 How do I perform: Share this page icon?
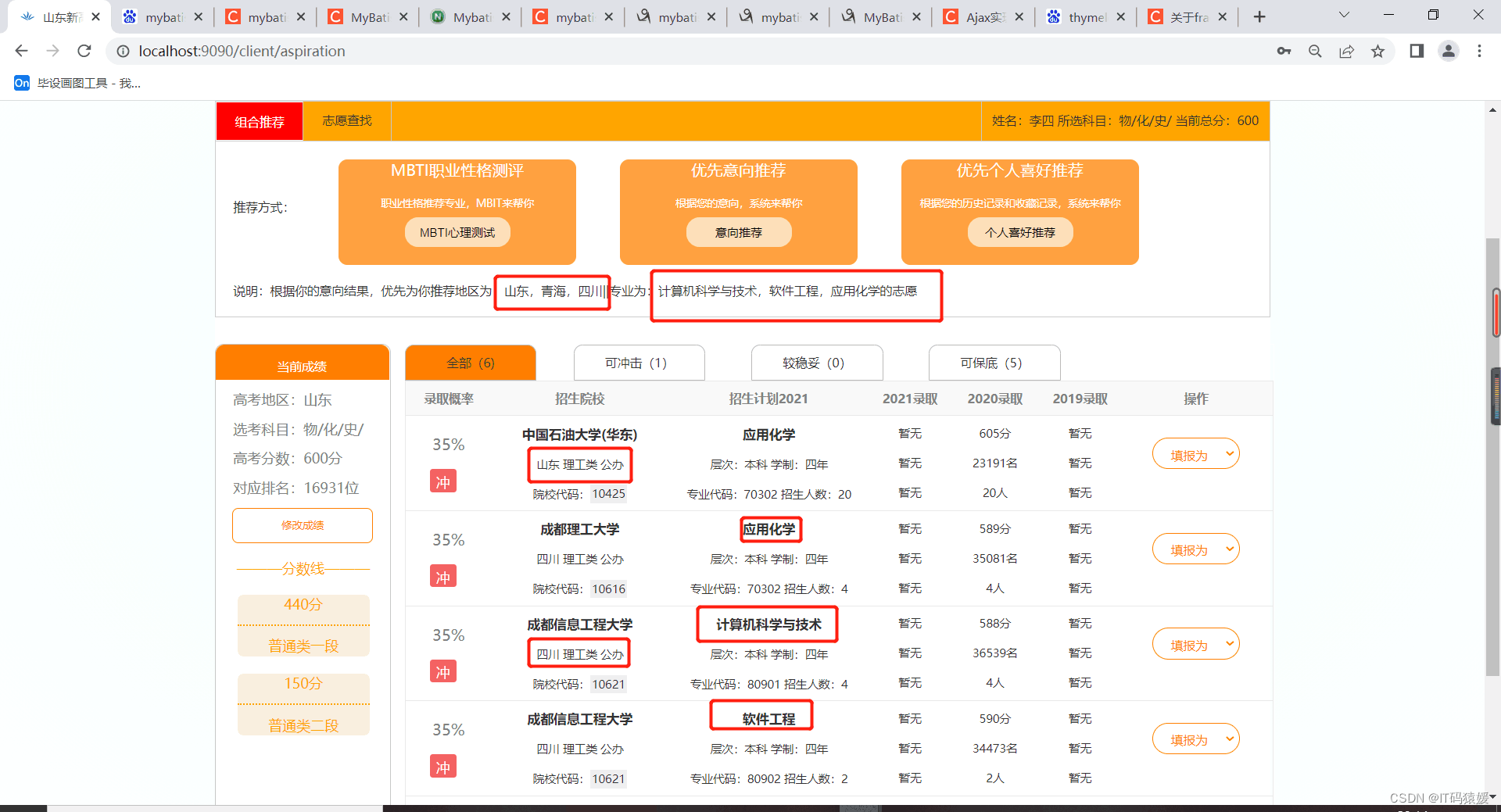1346,51
